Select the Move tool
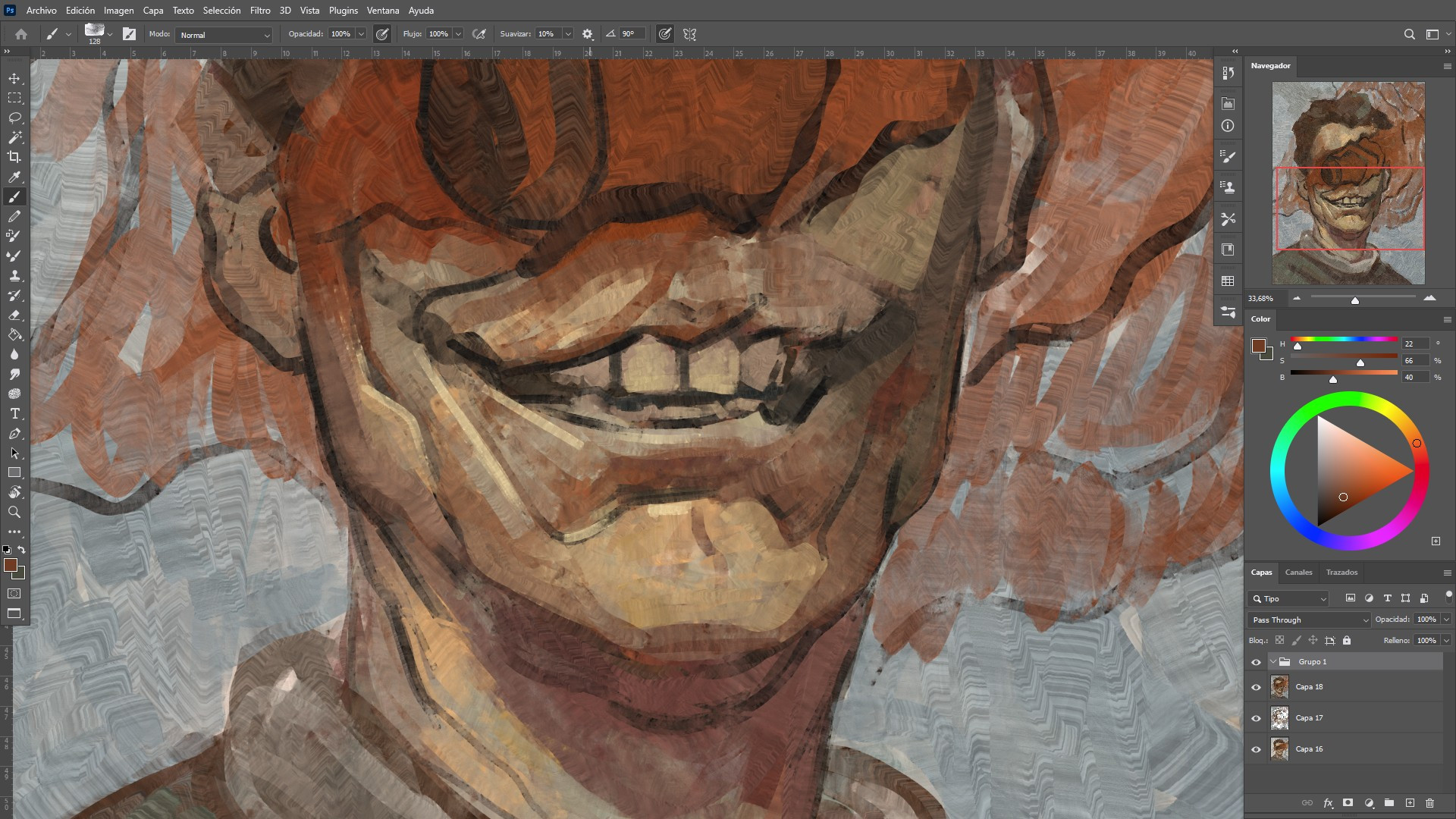 click(x=14, y=78)
